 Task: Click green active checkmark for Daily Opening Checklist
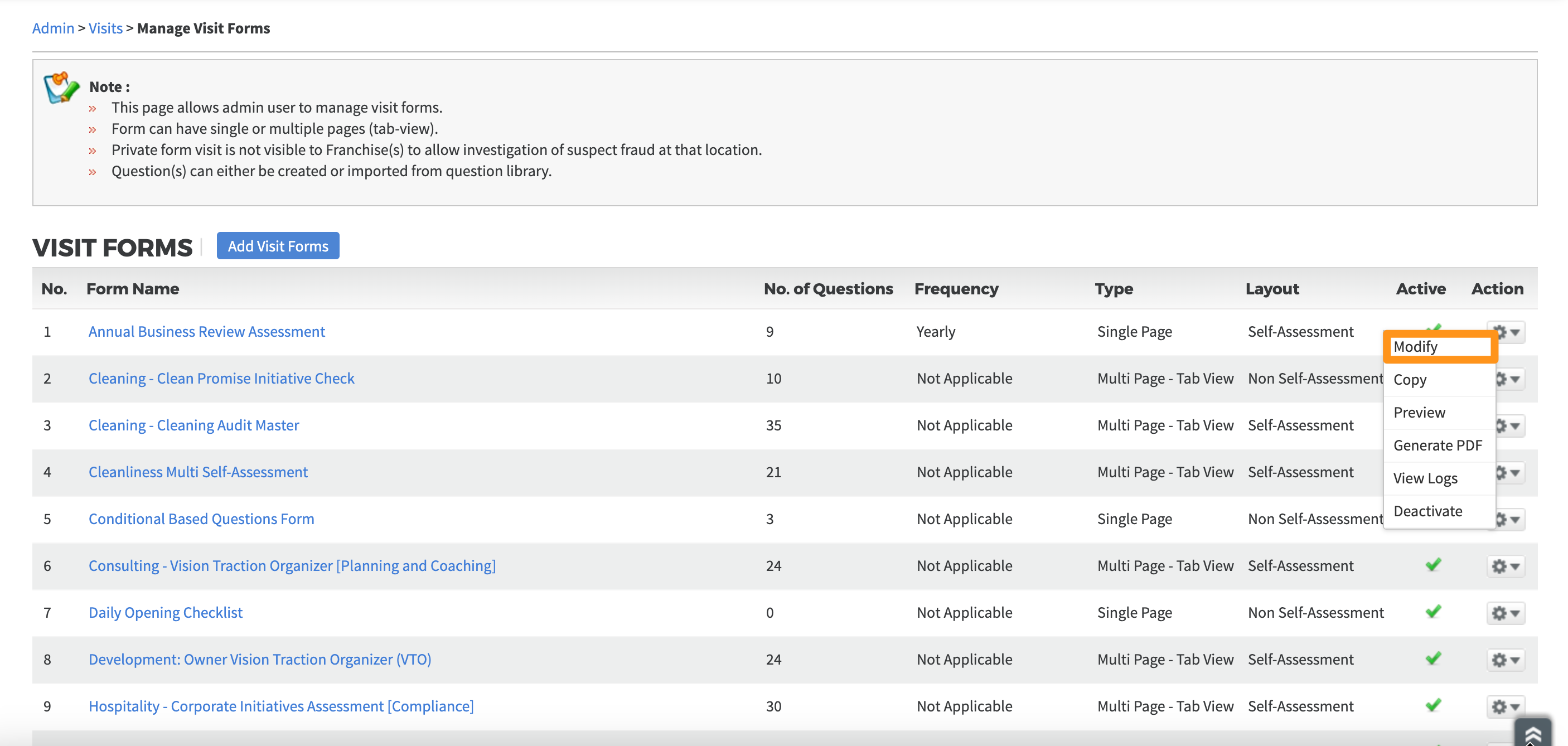(x=1433, y=612)
